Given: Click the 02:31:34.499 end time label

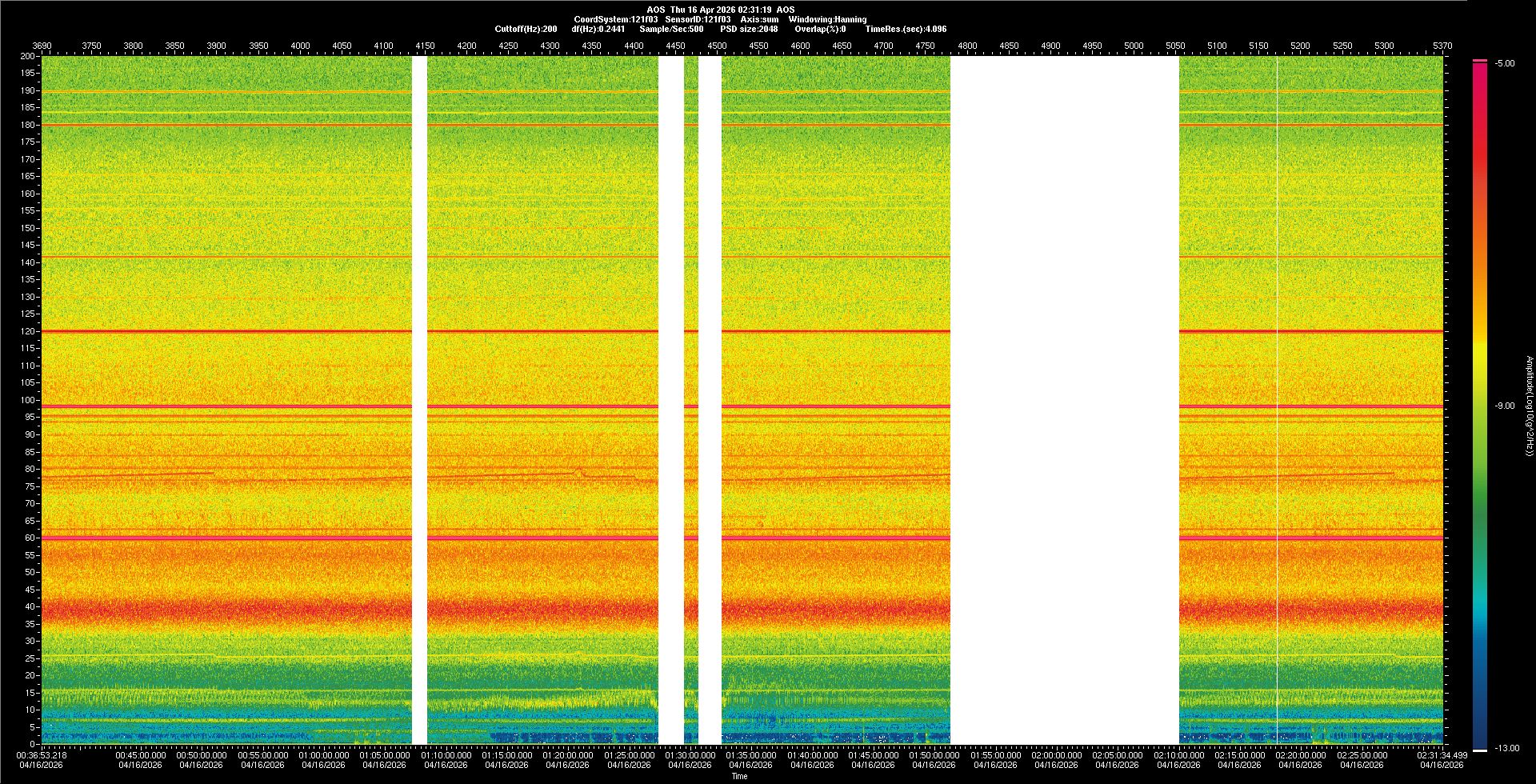Looking at the screenshot, I should (x=1442, y=755).
